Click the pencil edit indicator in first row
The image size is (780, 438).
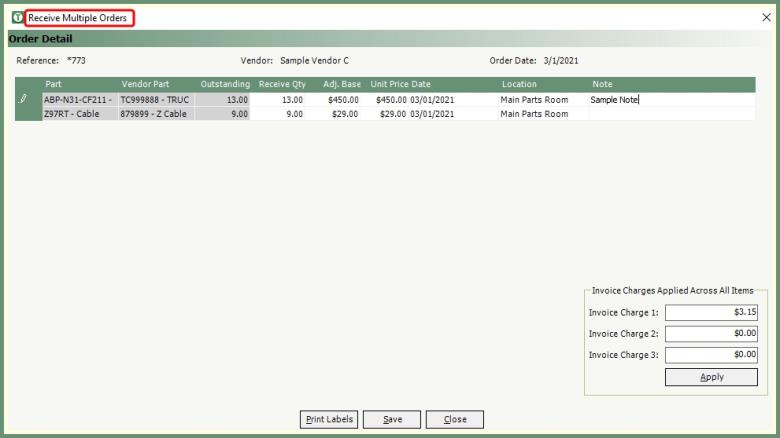coord(23,100)
